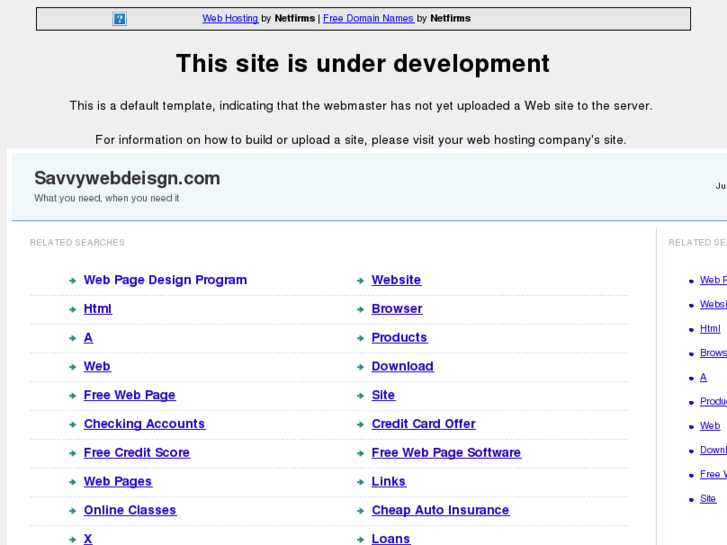
Task: Open Web link in right sidebar
Action: click(710, 425)
